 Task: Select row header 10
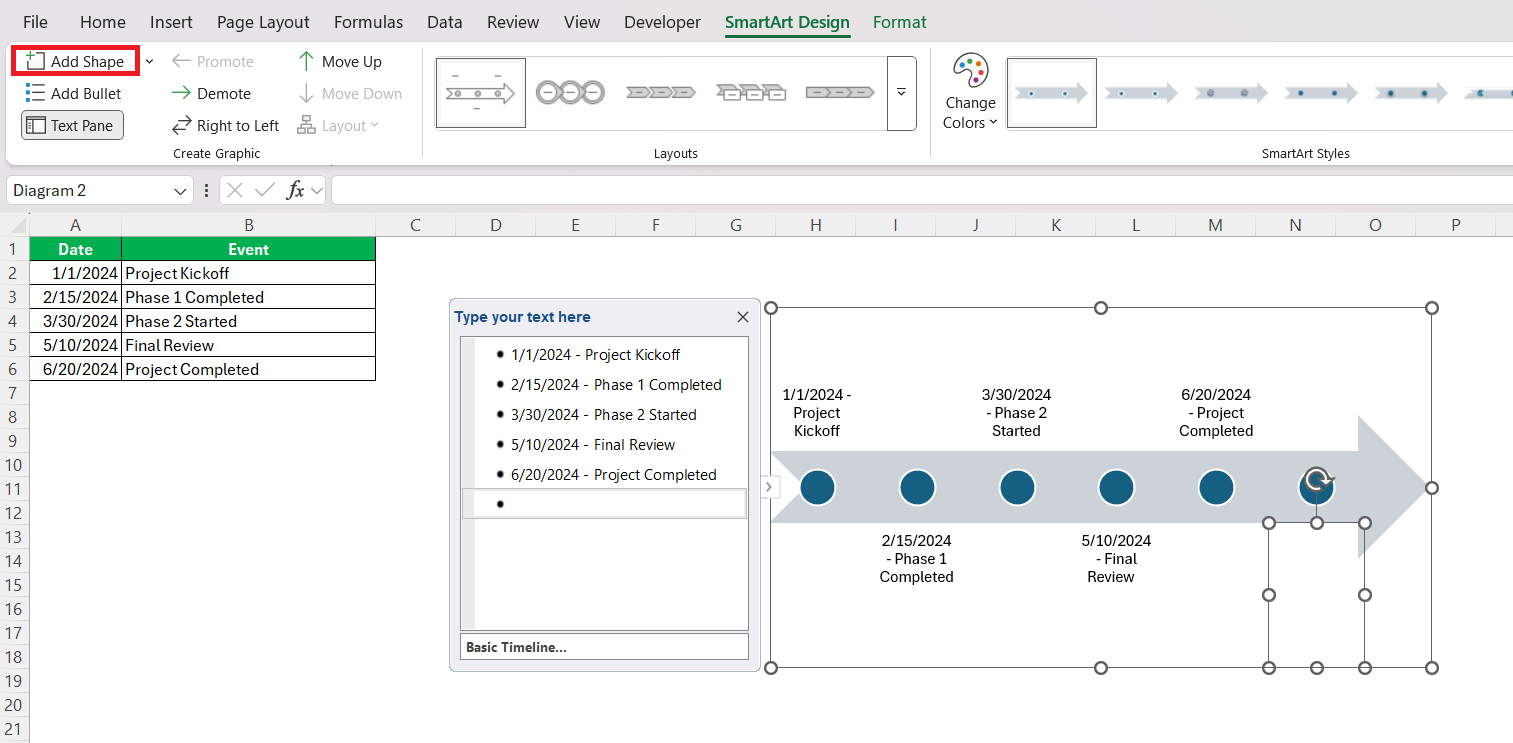pos(14,465)
